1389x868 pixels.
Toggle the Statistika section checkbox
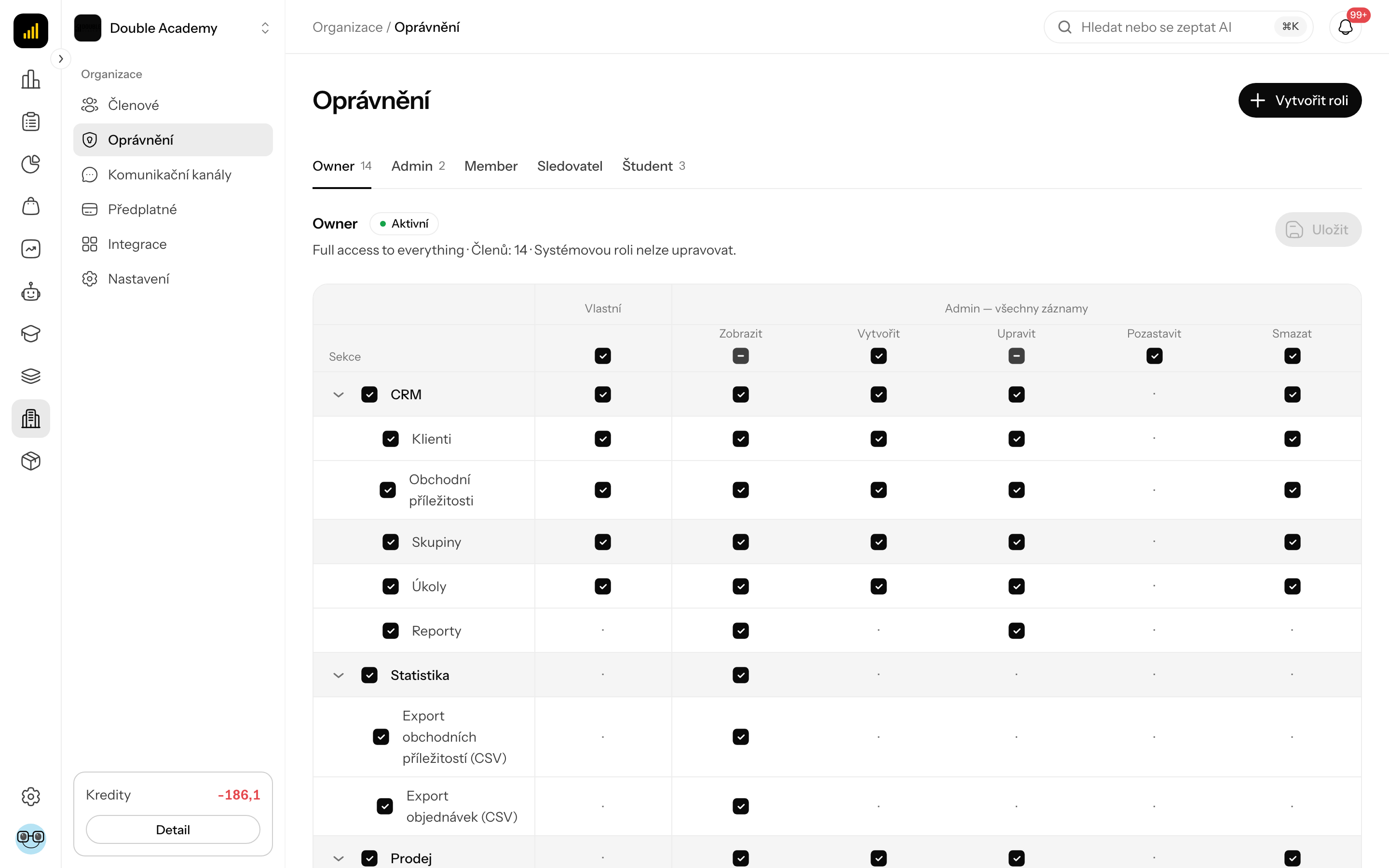tap(369, 675)
